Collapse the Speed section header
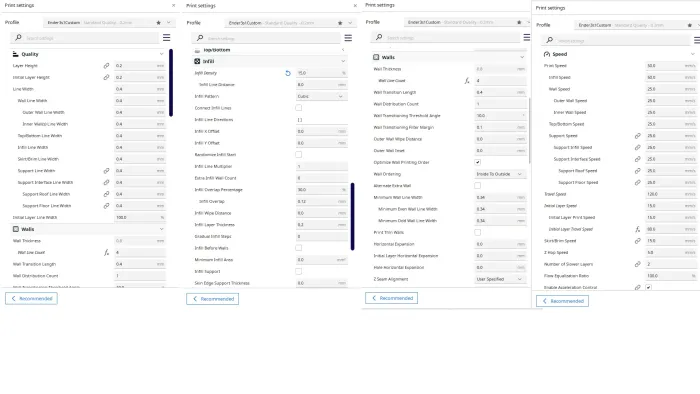Viewport: 700px width, 394px height. click(619, 54)
